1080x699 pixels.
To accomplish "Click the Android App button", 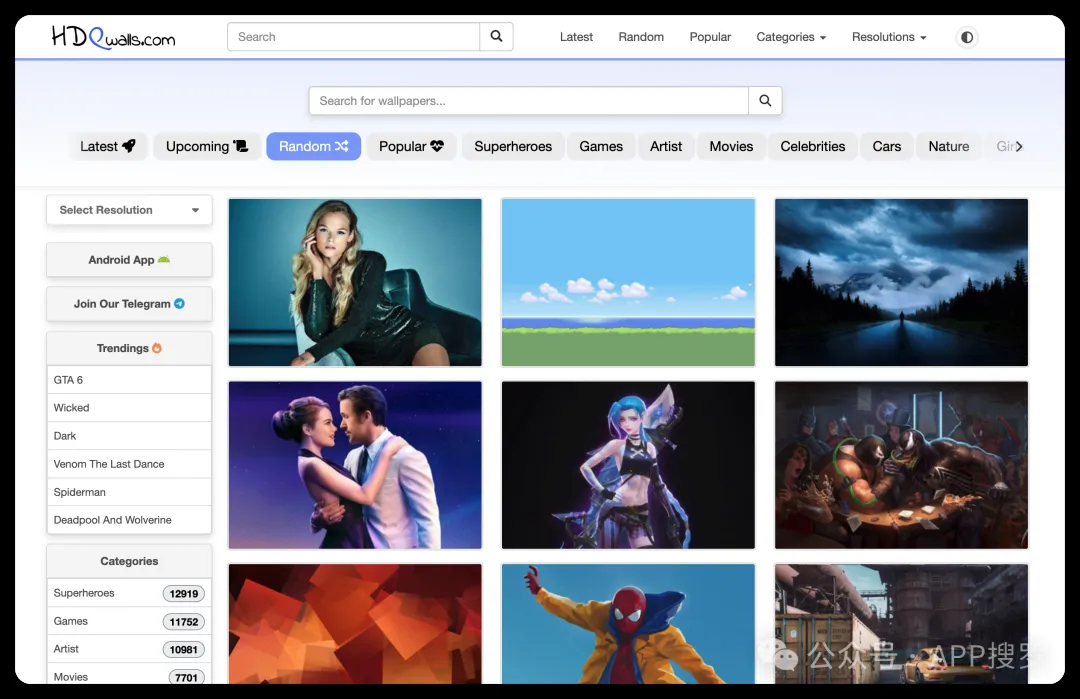I will (x=129, y=260).
